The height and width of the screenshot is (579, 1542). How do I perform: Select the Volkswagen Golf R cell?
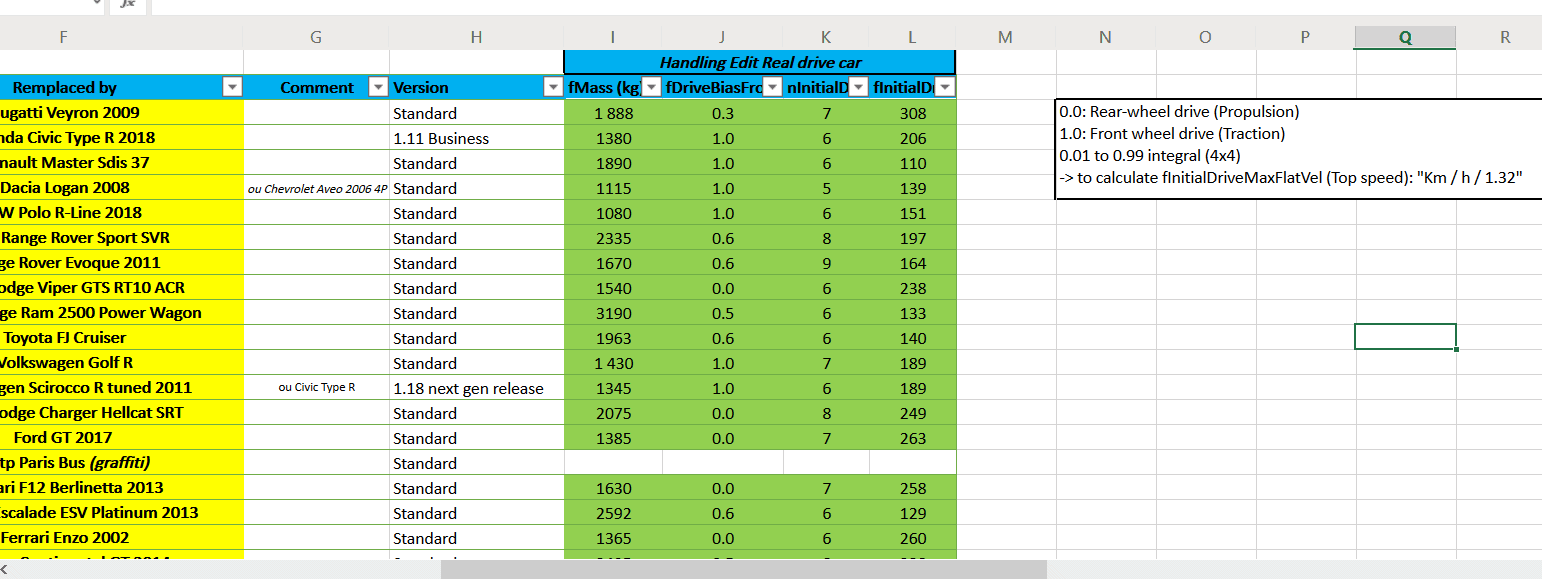tap(121, 363)
